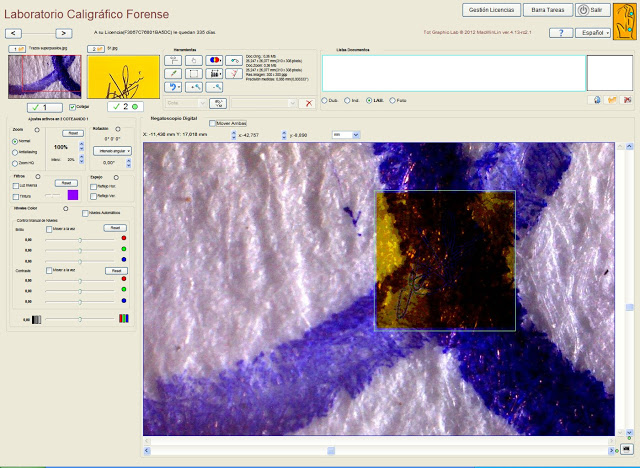The height and width of the screenshot is (468, 640).
Task: Click the red-blue color channels tool
Action: [x=215, y=60]
